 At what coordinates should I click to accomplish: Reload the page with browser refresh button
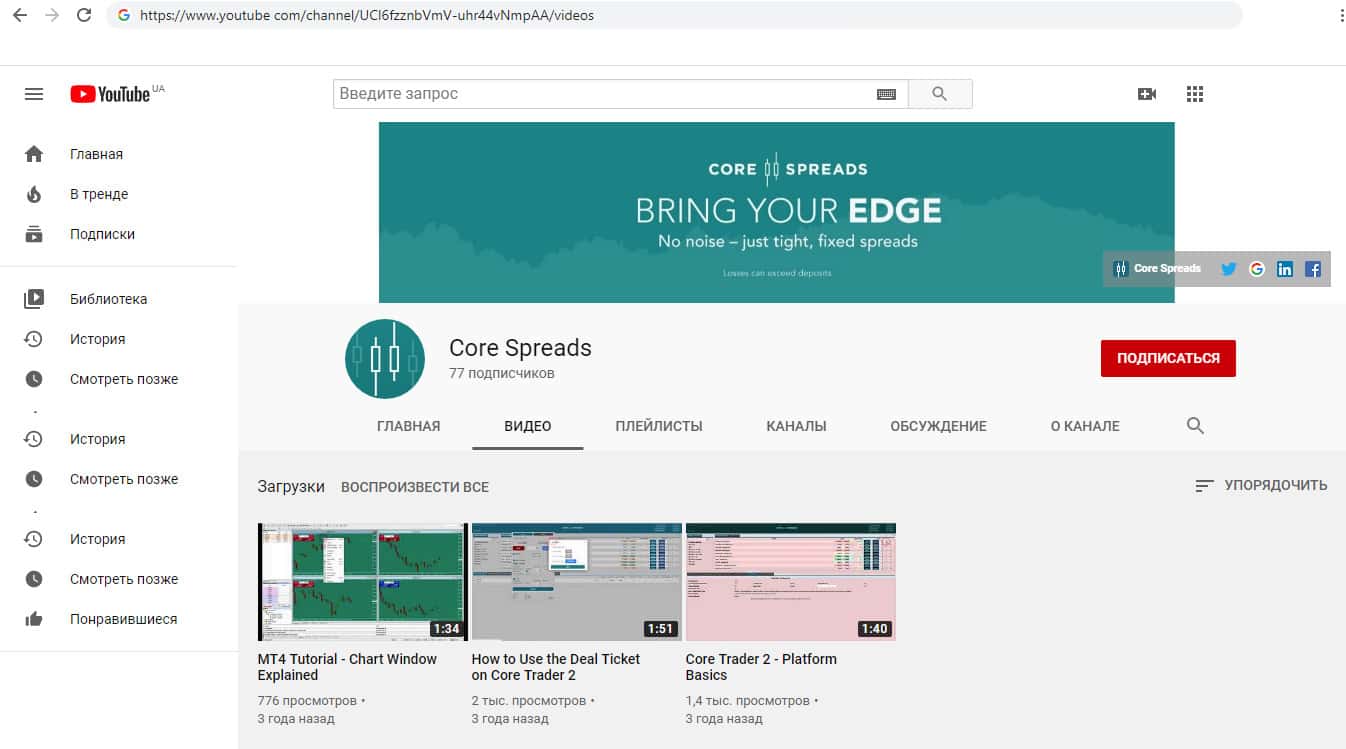[x=84, y=16]
